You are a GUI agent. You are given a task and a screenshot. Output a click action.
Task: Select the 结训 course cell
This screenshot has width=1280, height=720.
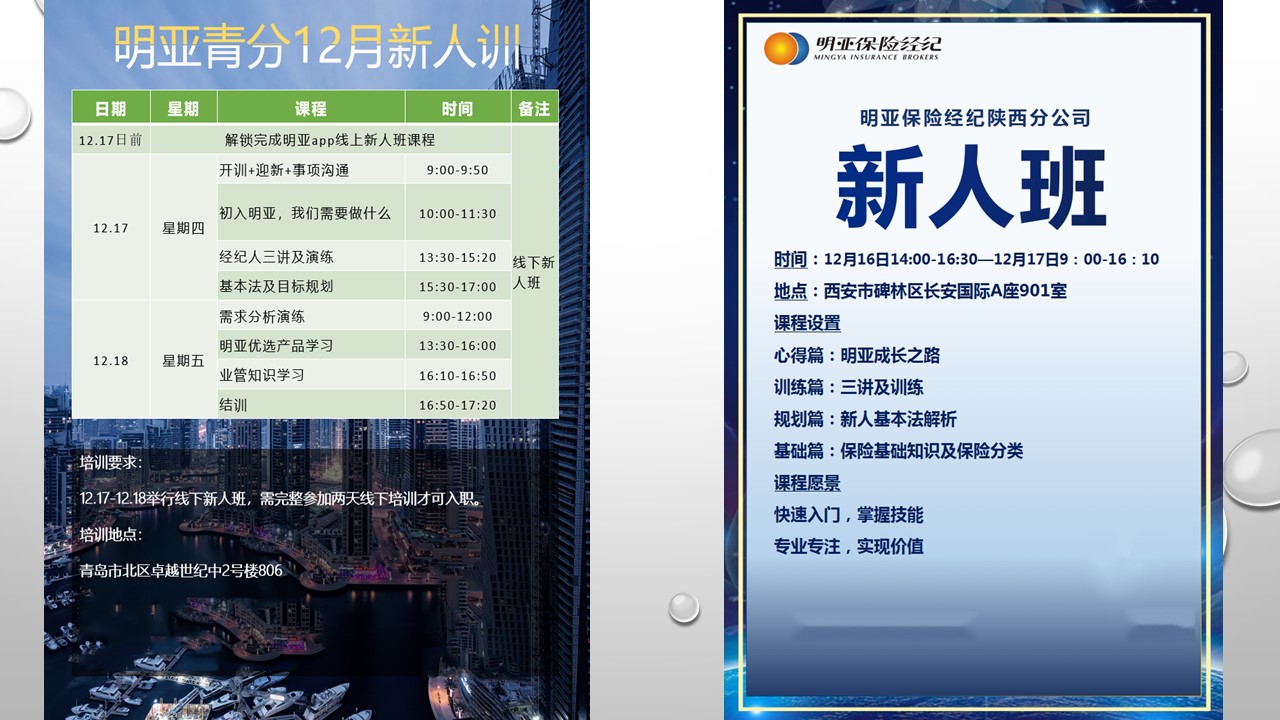(x=311, y=404)
